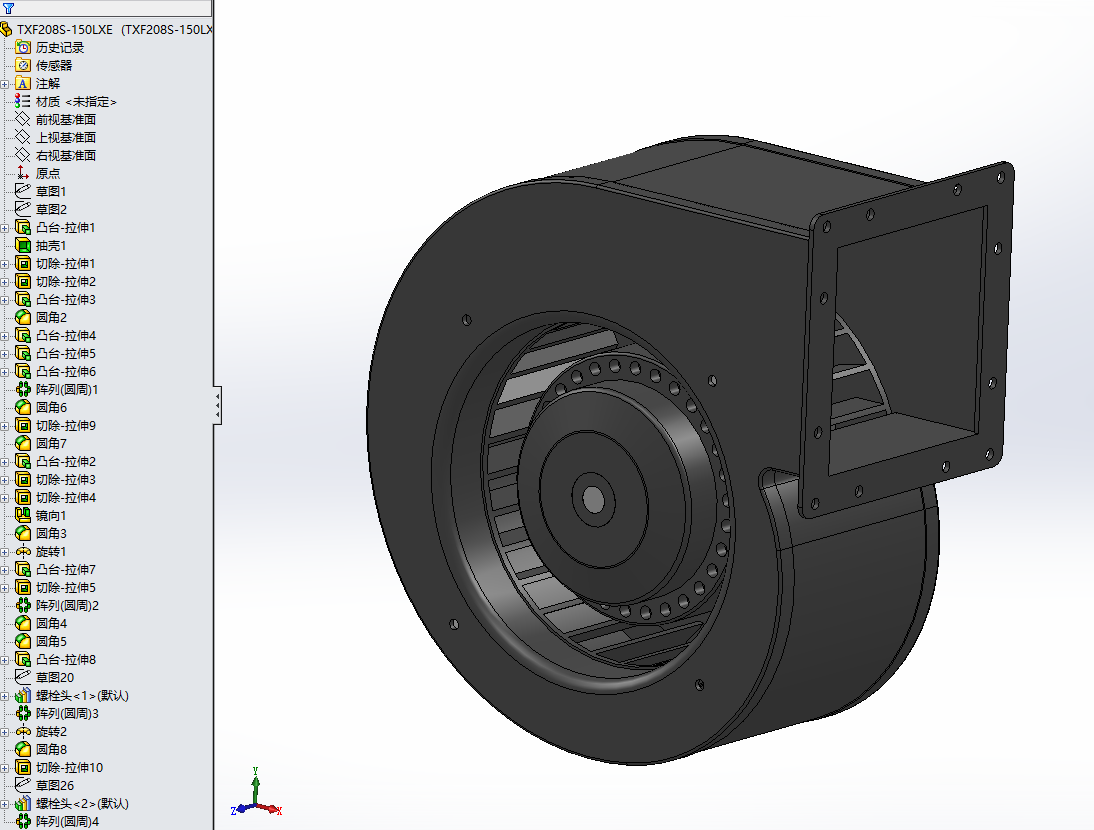Select the 草图2 sketch icon
Image resolution: width=1094 pixels, height=830 pixels.
coord(23,209)
